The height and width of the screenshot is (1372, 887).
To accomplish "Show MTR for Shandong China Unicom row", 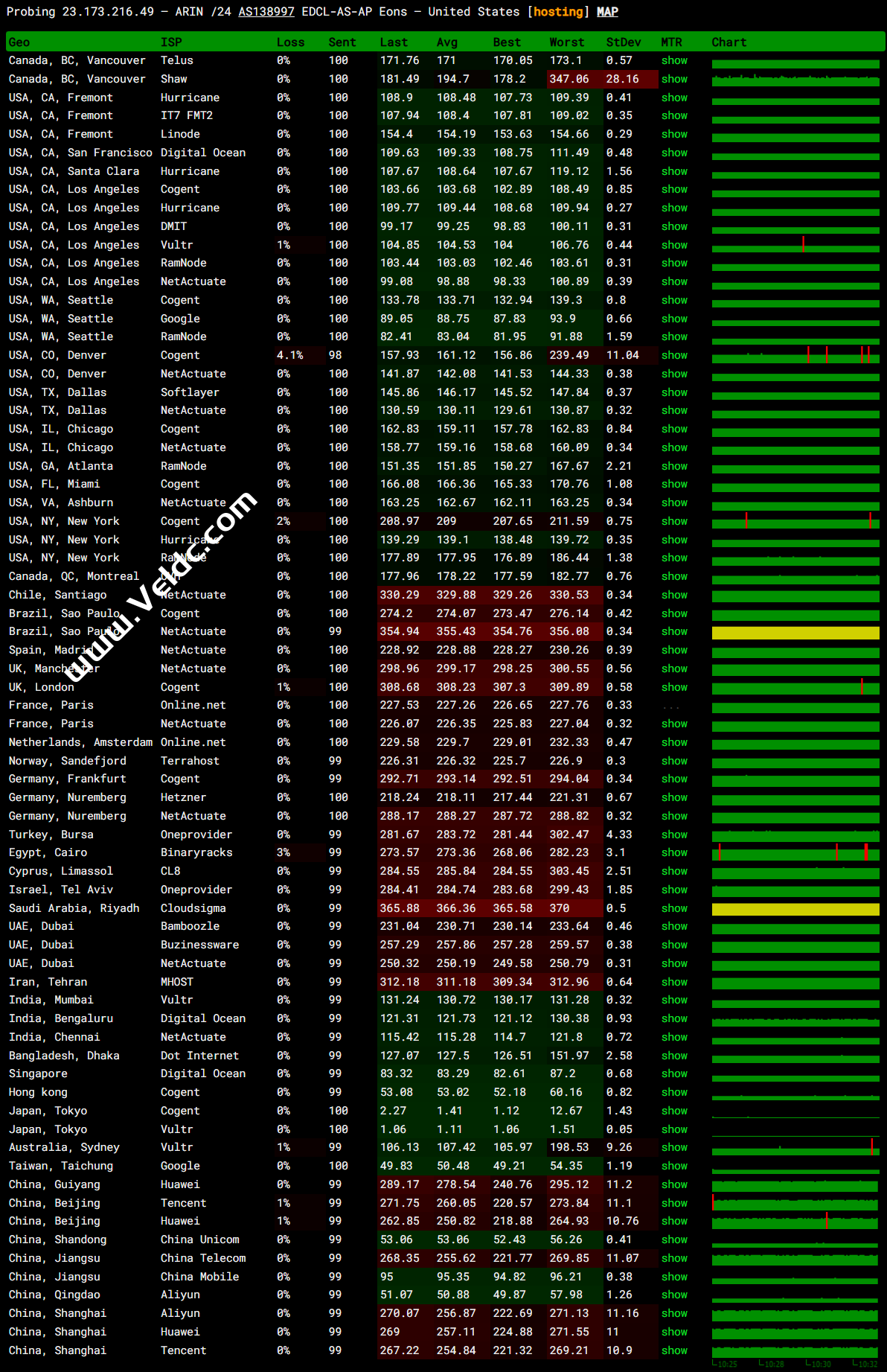I will (674, 1239).
